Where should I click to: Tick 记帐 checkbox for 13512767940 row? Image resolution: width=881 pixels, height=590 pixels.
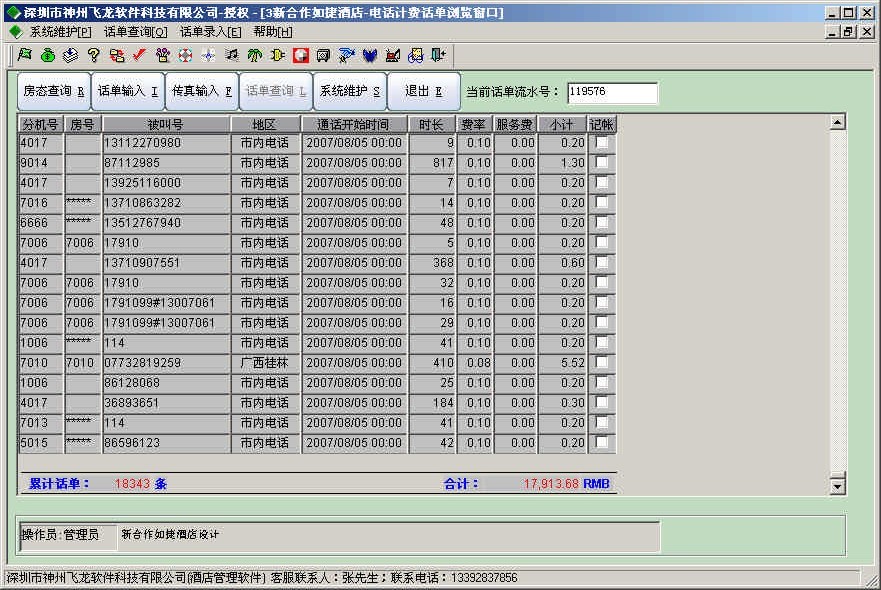pyautogui.click(x=602, y=223)
